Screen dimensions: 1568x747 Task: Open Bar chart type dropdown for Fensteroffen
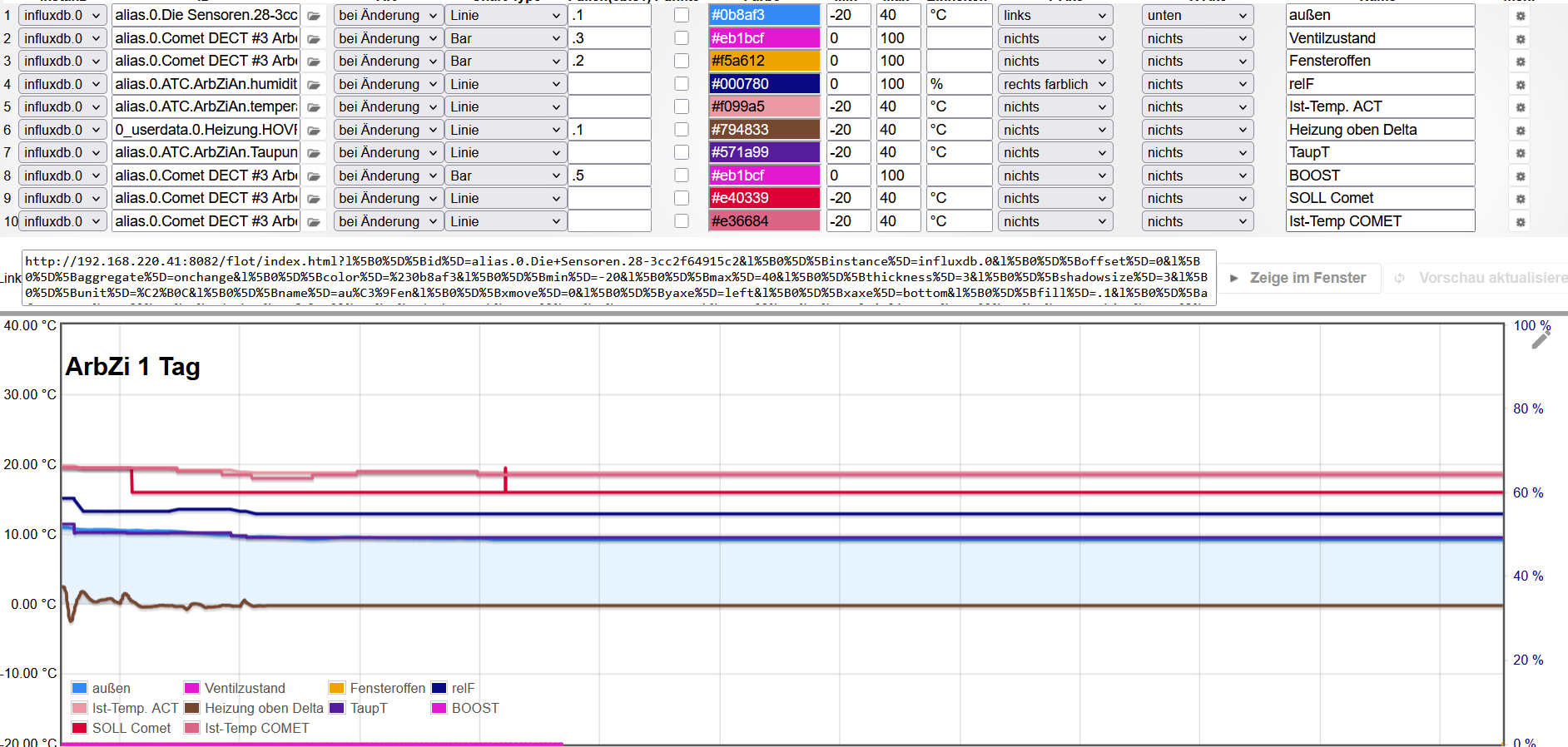505,61
